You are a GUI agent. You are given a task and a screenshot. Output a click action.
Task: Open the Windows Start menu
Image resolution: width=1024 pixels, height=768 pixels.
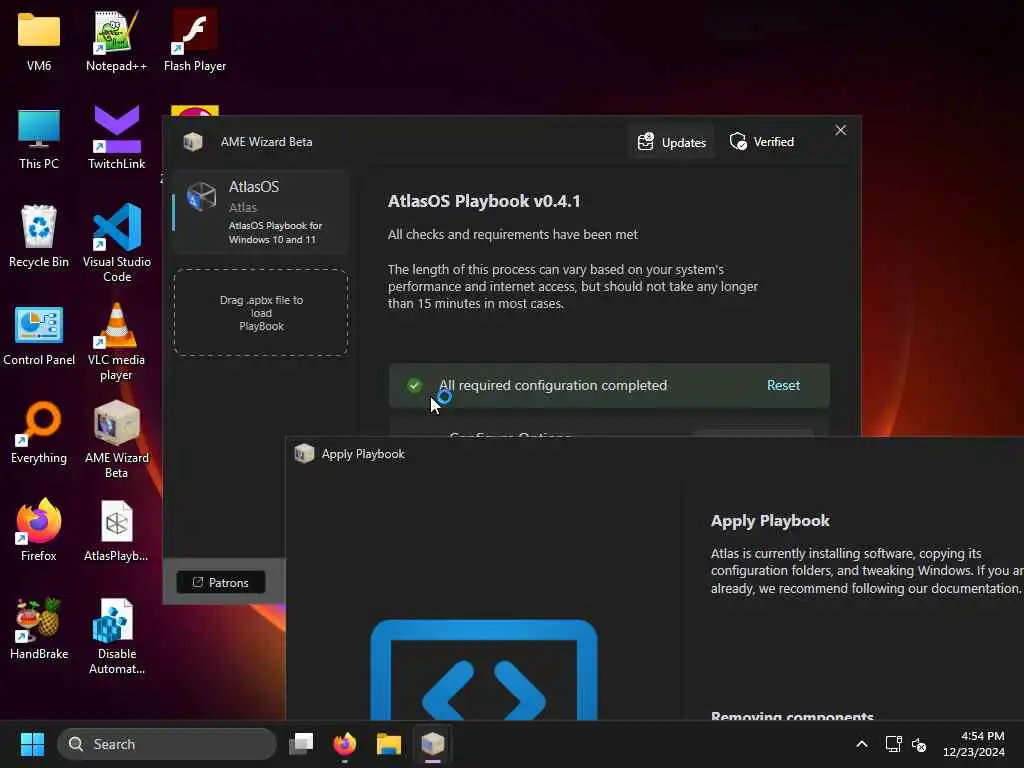[32, 744]
